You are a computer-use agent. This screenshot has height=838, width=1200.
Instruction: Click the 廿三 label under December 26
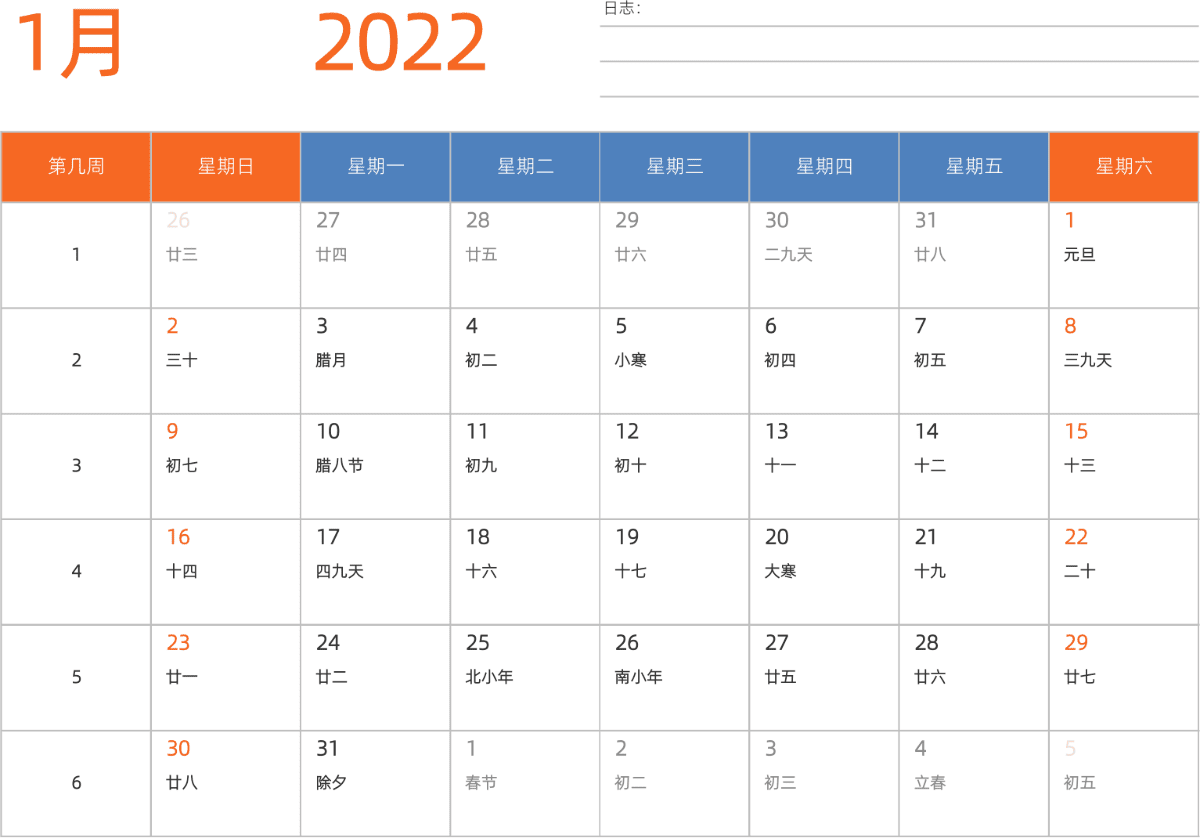click(182, 255)
